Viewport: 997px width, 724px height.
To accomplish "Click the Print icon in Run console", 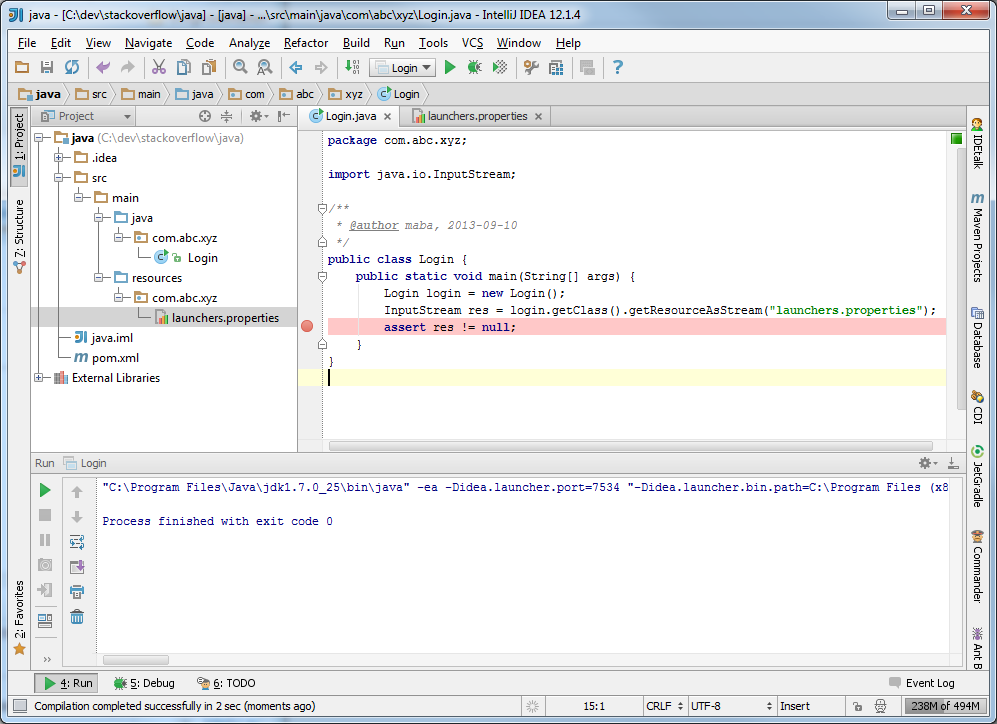I will [x=77, y=592].
